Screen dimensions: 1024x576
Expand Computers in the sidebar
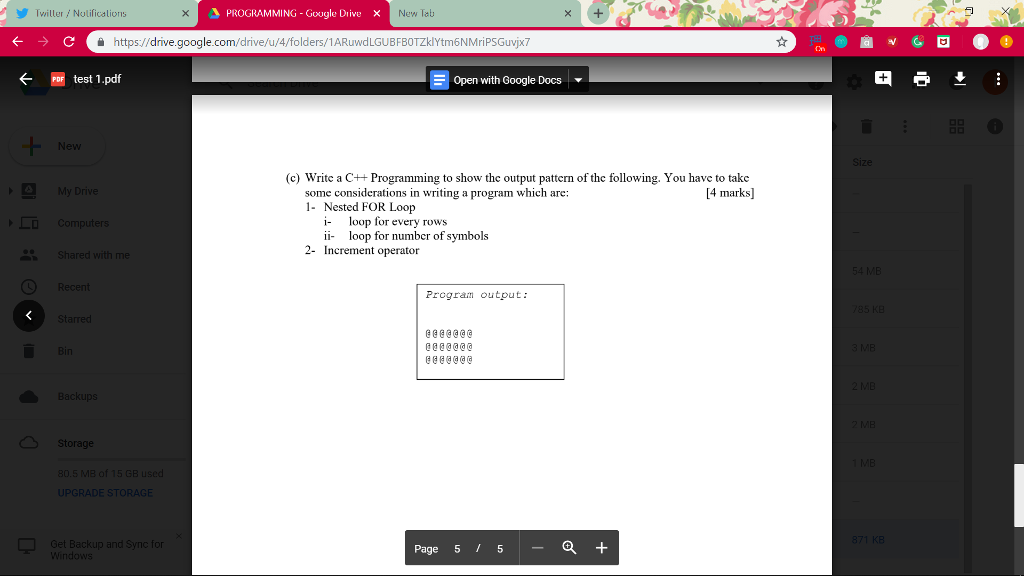pos(10,222)
